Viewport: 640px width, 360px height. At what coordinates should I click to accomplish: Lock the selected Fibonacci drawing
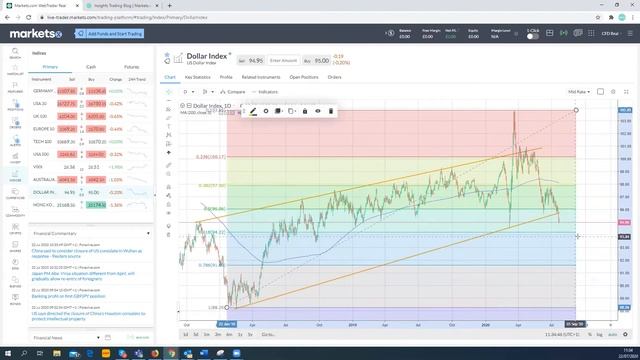tap(305, 111)
